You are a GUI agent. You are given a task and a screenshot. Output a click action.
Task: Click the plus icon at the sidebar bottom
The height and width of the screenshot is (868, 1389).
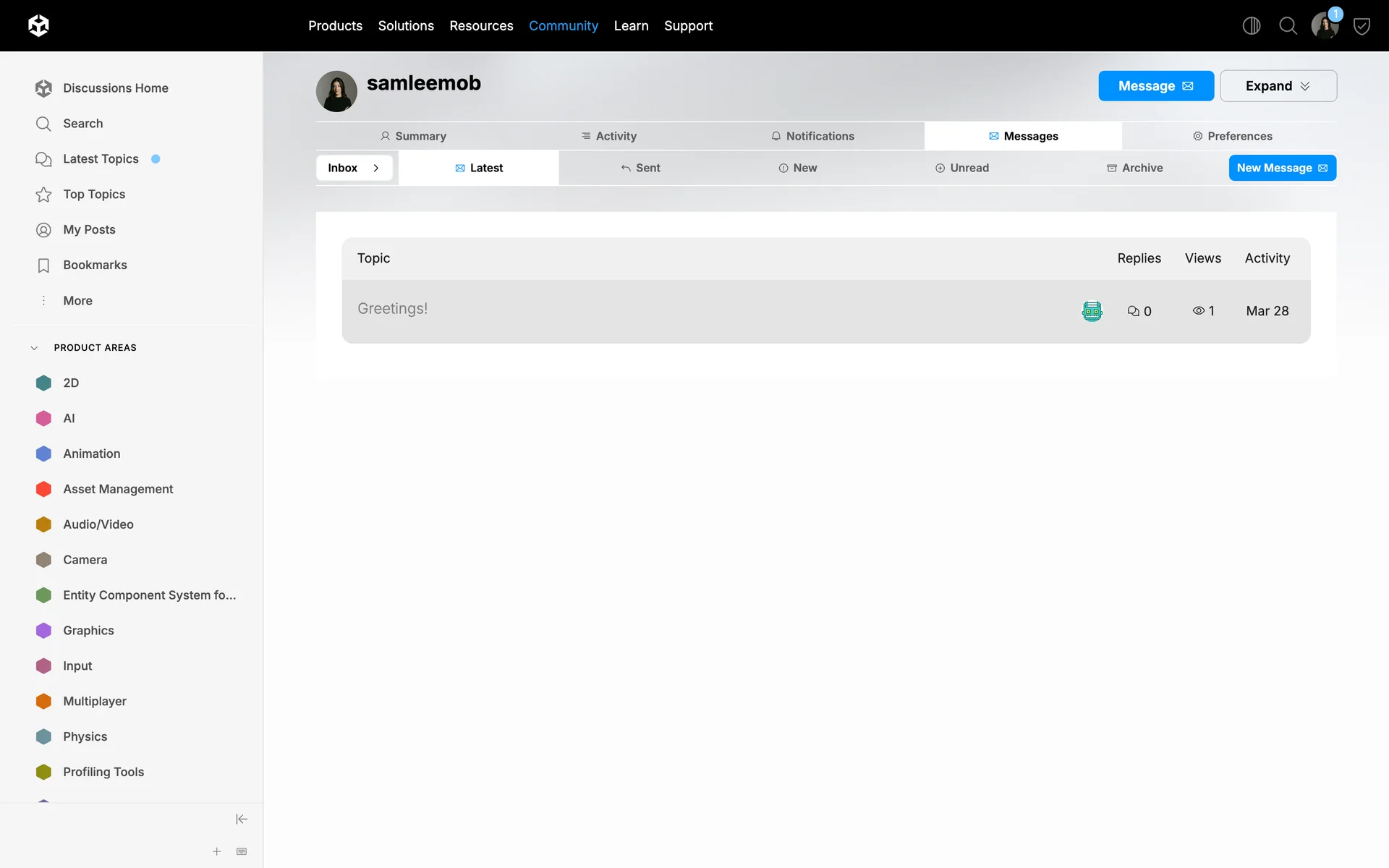(x=216, y=851)
